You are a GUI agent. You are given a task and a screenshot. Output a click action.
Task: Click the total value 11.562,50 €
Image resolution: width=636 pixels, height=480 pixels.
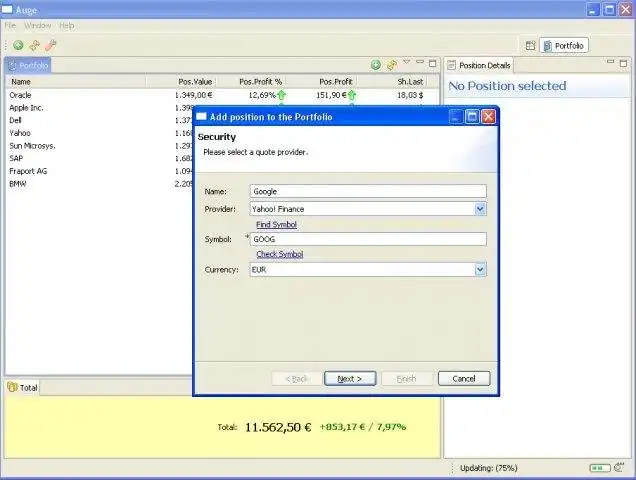pos(278,427)
